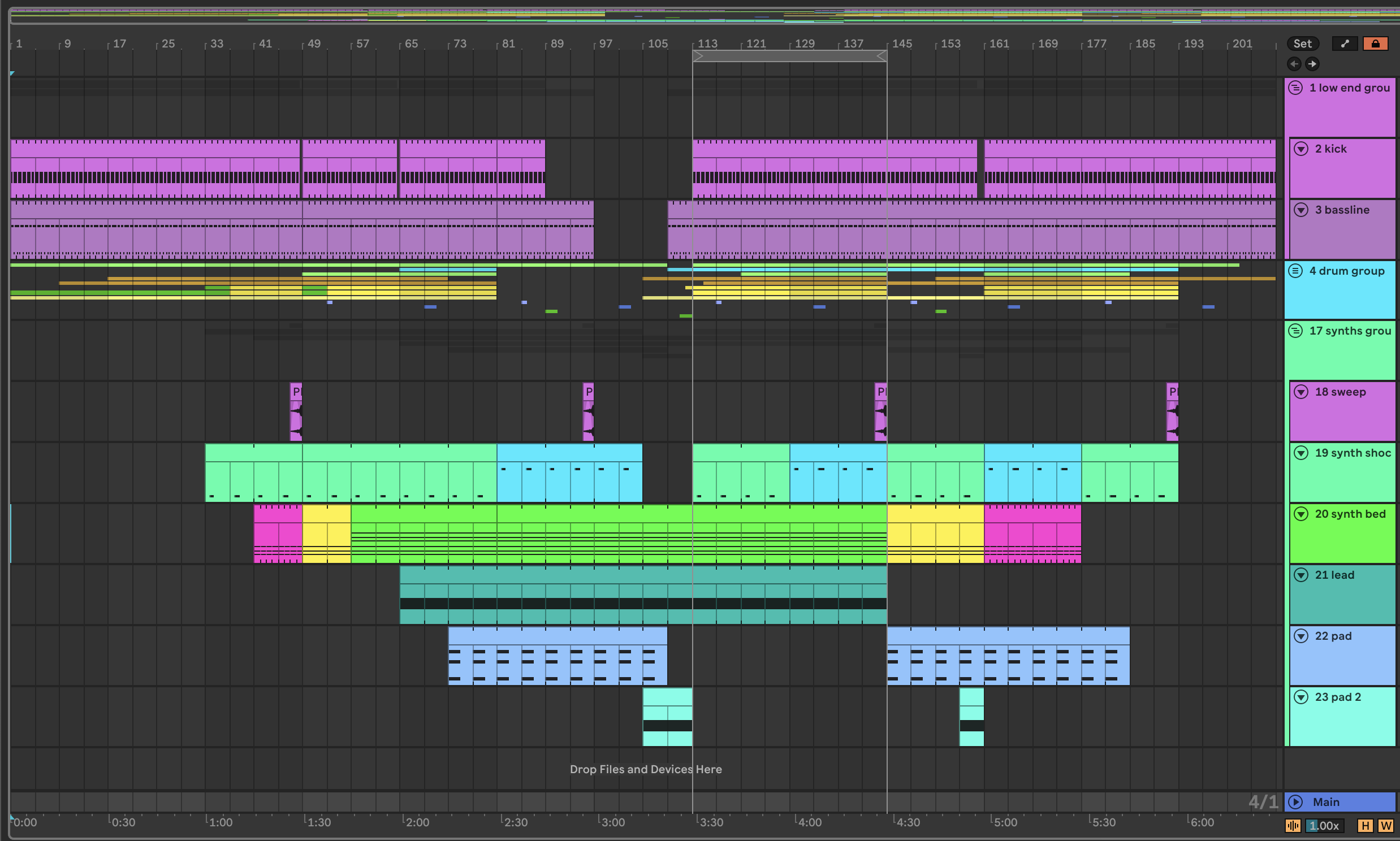Unfold the kick track arrow
The height and width of the screenshot is (841, 1400).
pyautogui.click(x=1302, y=149)
